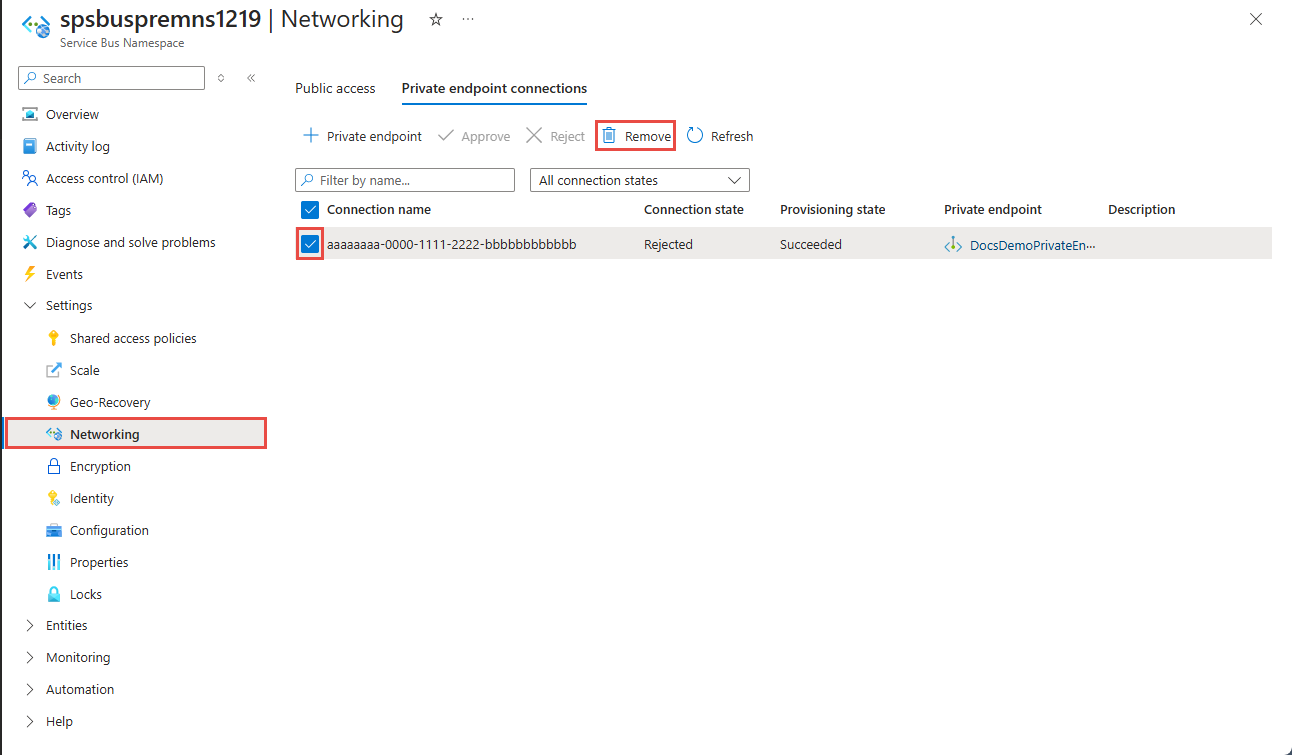Click the Diagnose and solve problems icon

coord(30,242)
